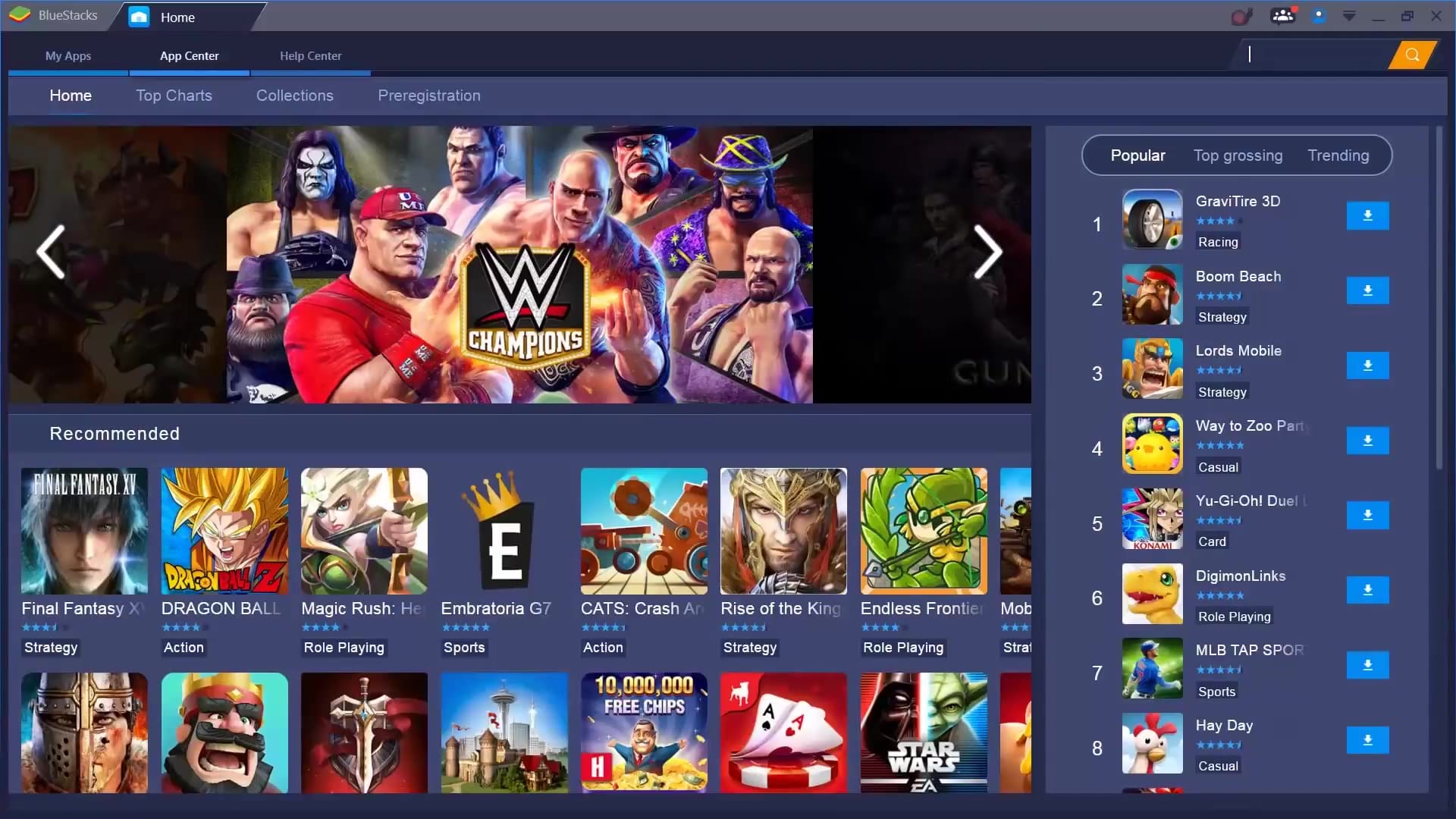Click the blue location pin icon in title bar

[1319, 15]
